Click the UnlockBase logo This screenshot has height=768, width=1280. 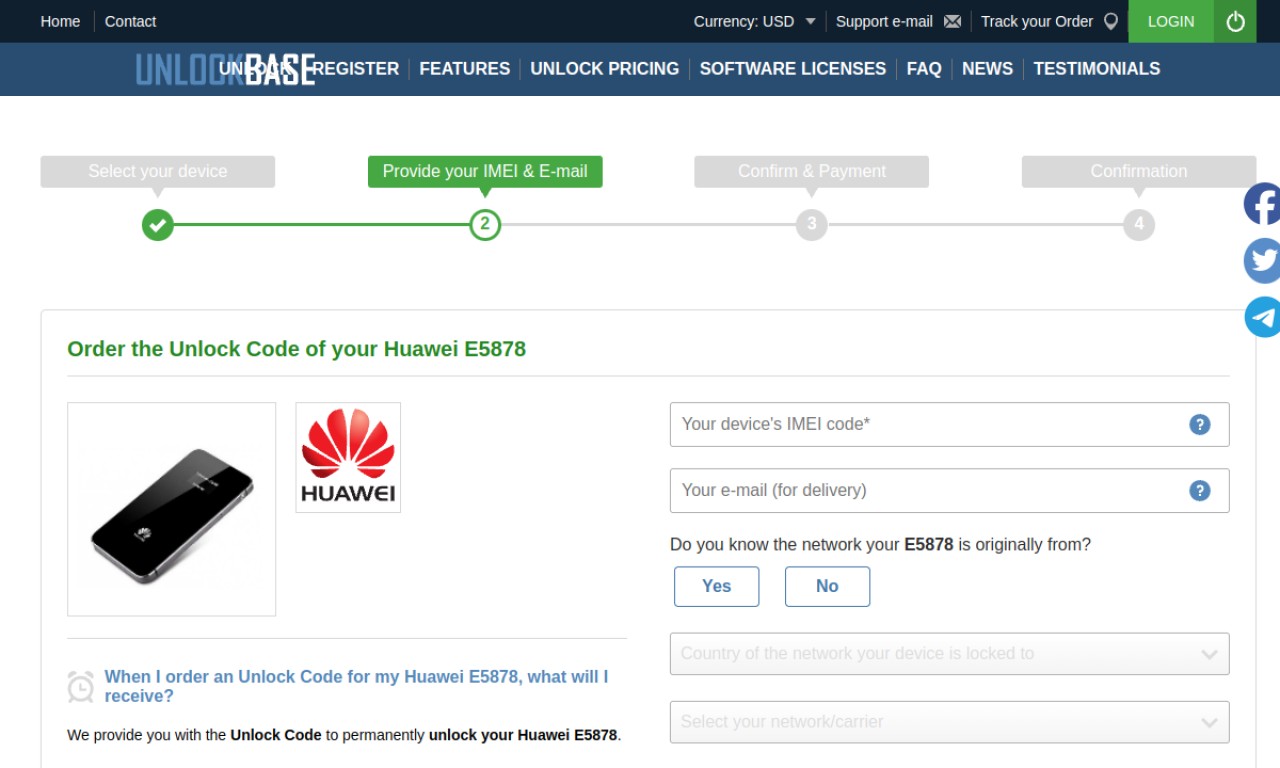tap(225, 69)
